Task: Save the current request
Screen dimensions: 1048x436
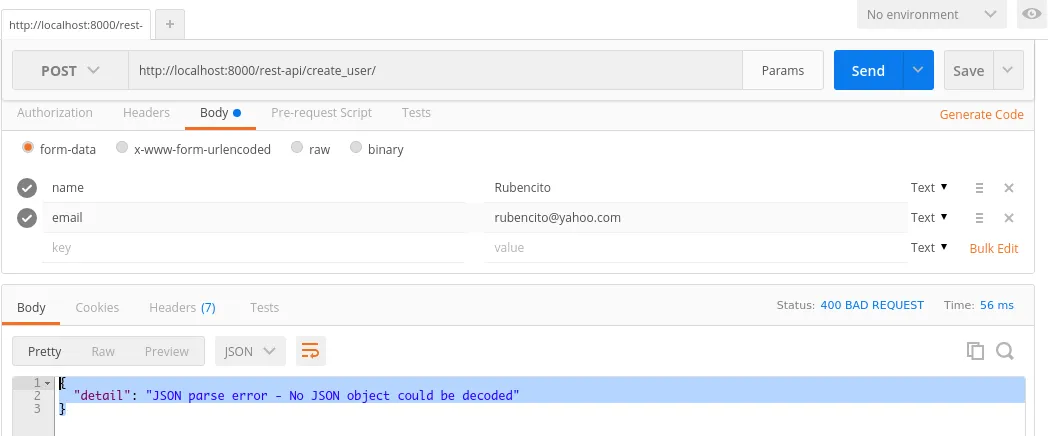Action: click(968, 70)
